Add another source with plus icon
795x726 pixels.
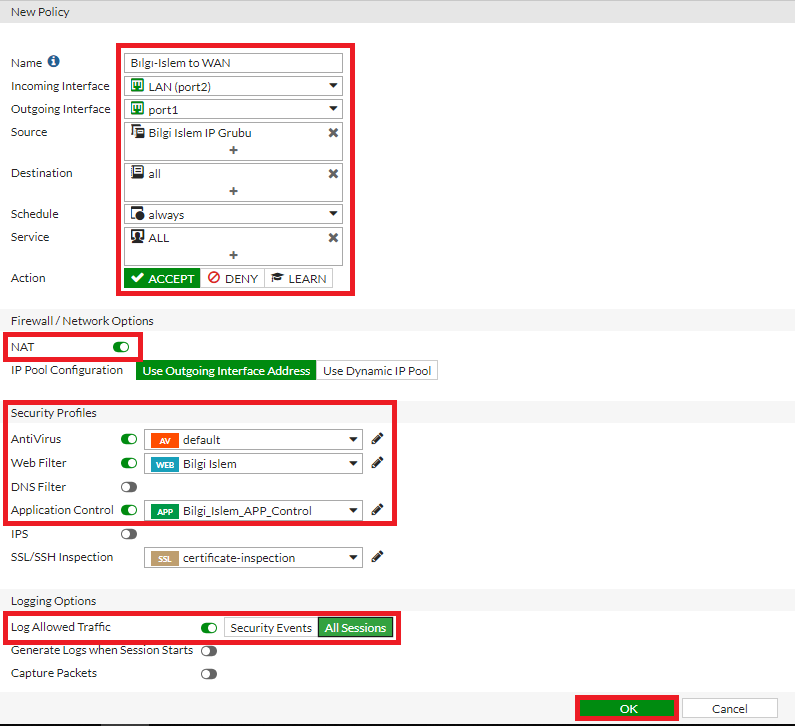[233, 150]
